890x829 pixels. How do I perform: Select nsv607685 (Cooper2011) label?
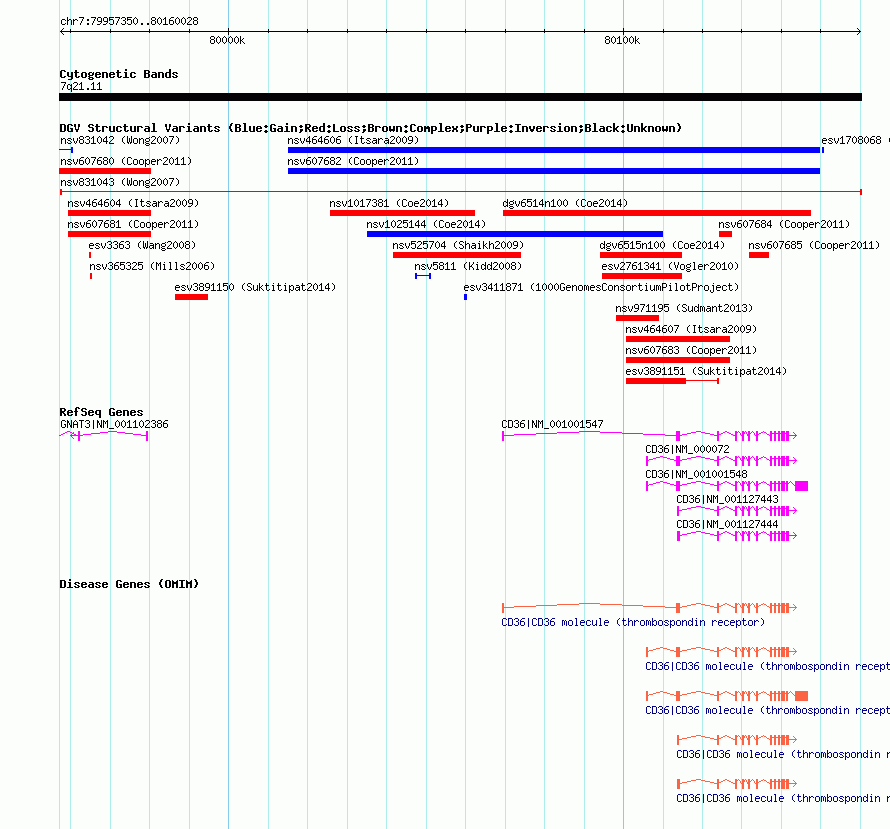coord(814,245)
